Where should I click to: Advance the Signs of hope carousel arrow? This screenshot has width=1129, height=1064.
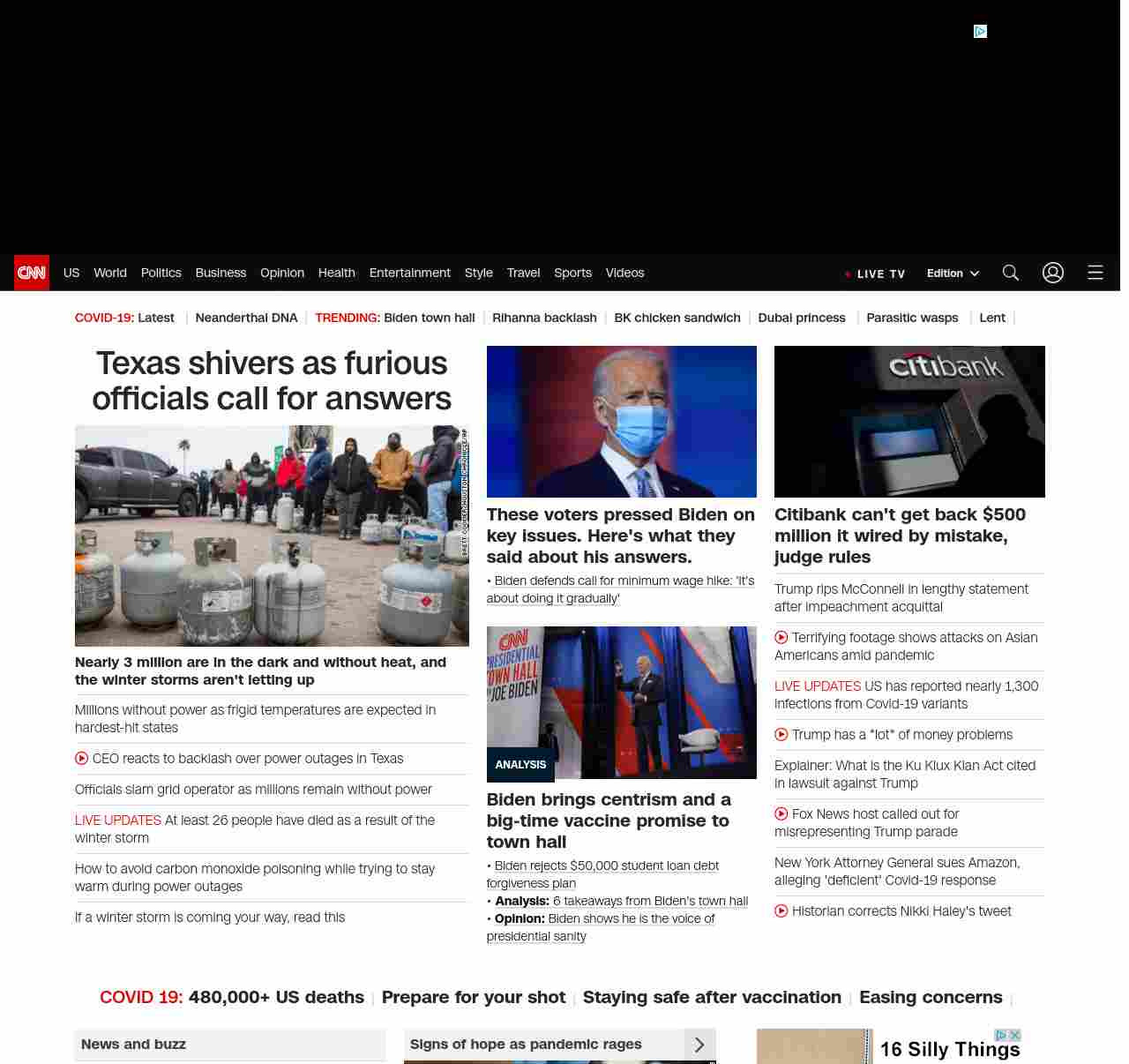[699, 1045]
